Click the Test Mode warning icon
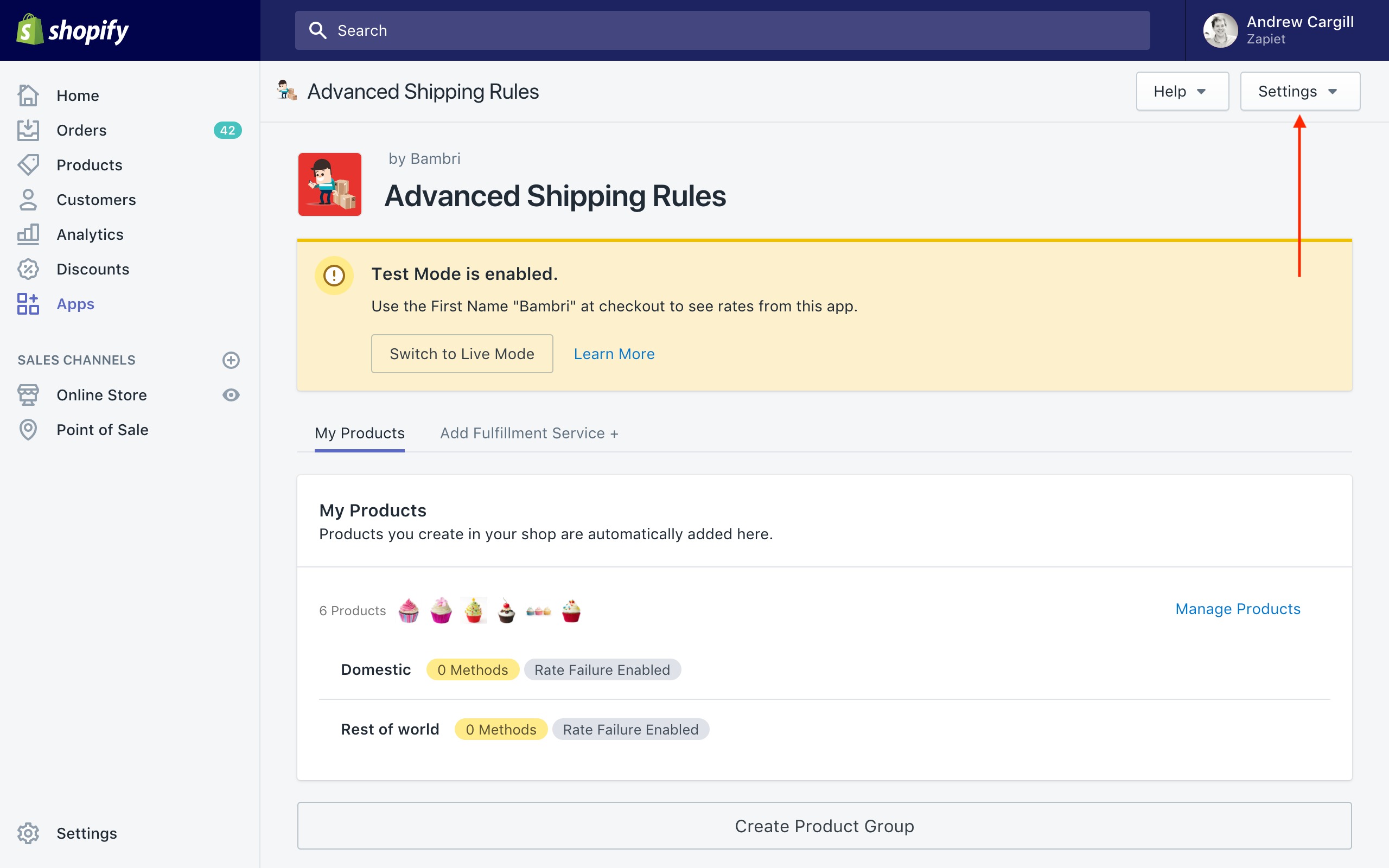Image resolution: width=1389 pixels, height=868 pixels. click(x=334, y=275)
